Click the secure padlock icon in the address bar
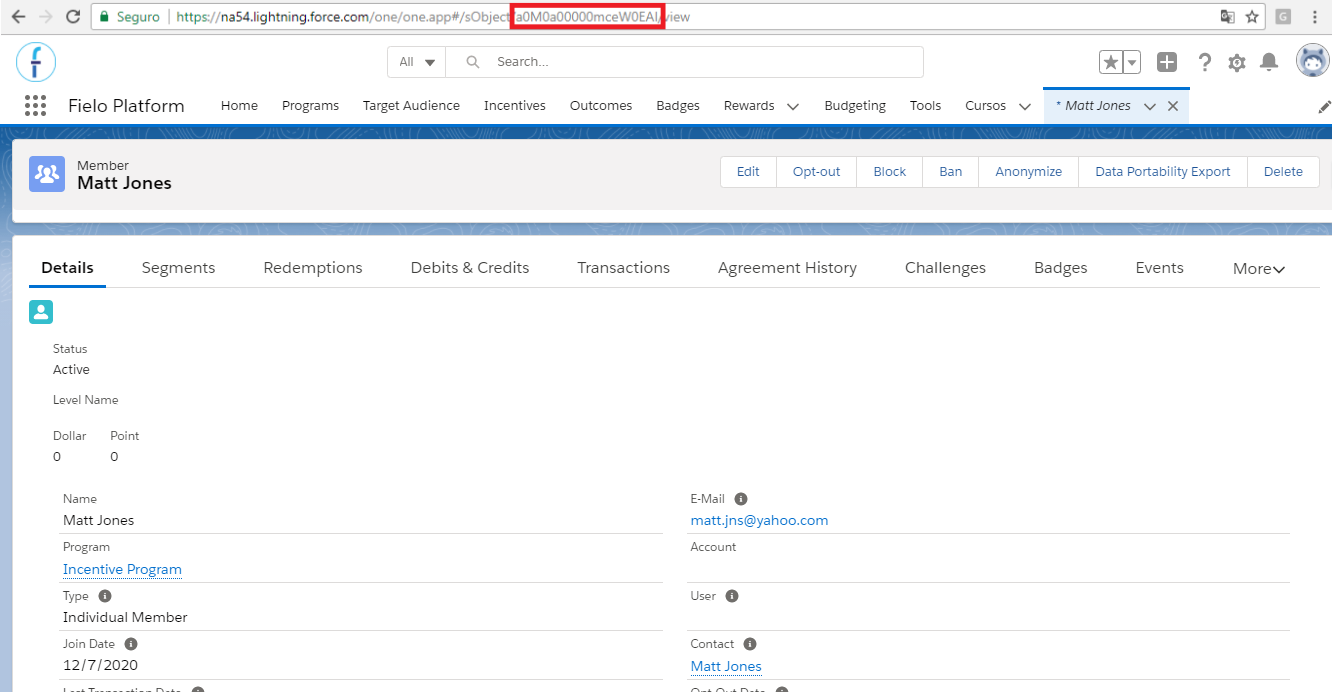This screenshot has height=692, width=1332. click(102, 17)
